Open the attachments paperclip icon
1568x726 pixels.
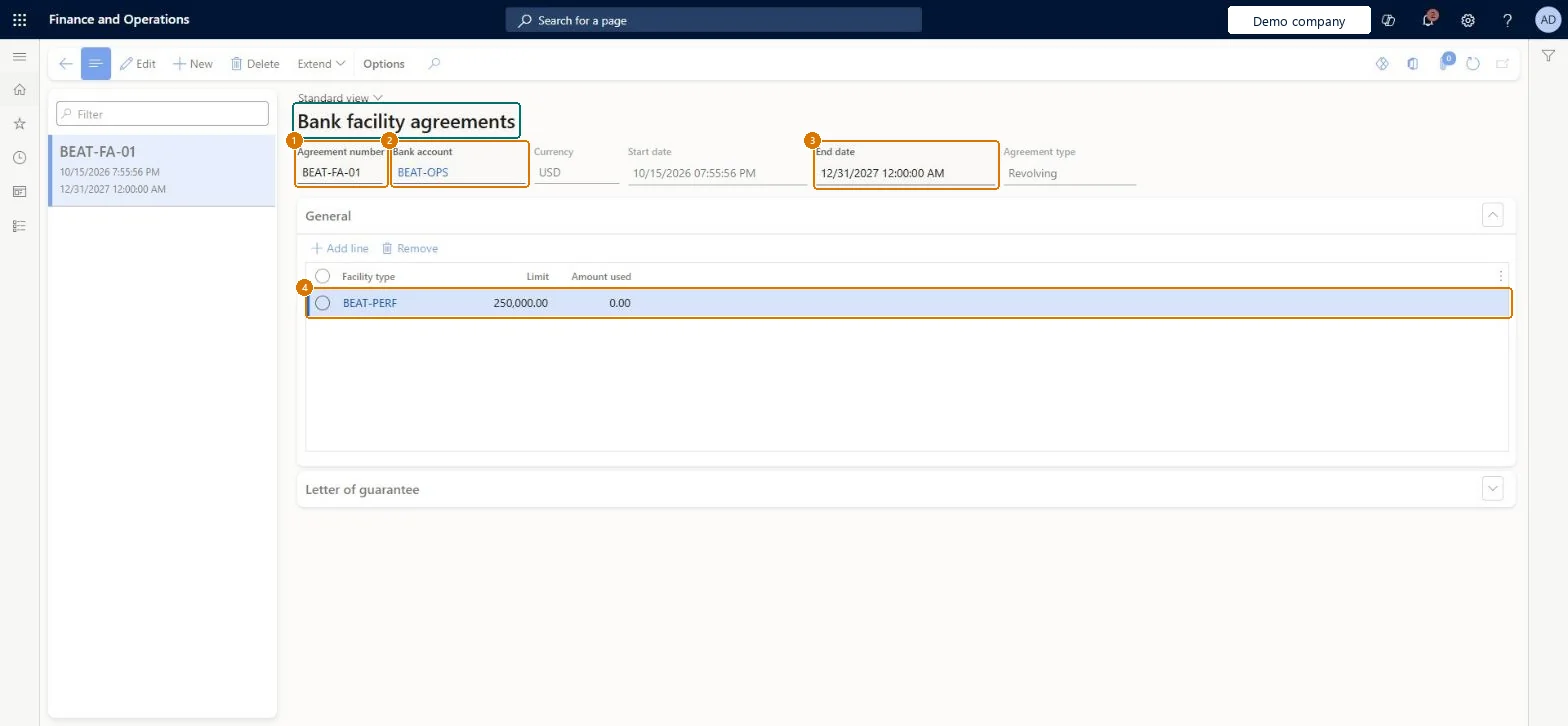coord(1444,64)
